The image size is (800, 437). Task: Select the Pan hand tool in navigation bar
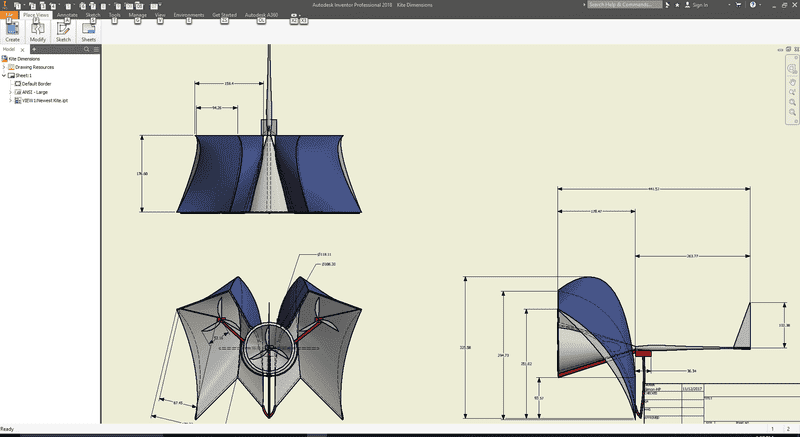[790, 82]
